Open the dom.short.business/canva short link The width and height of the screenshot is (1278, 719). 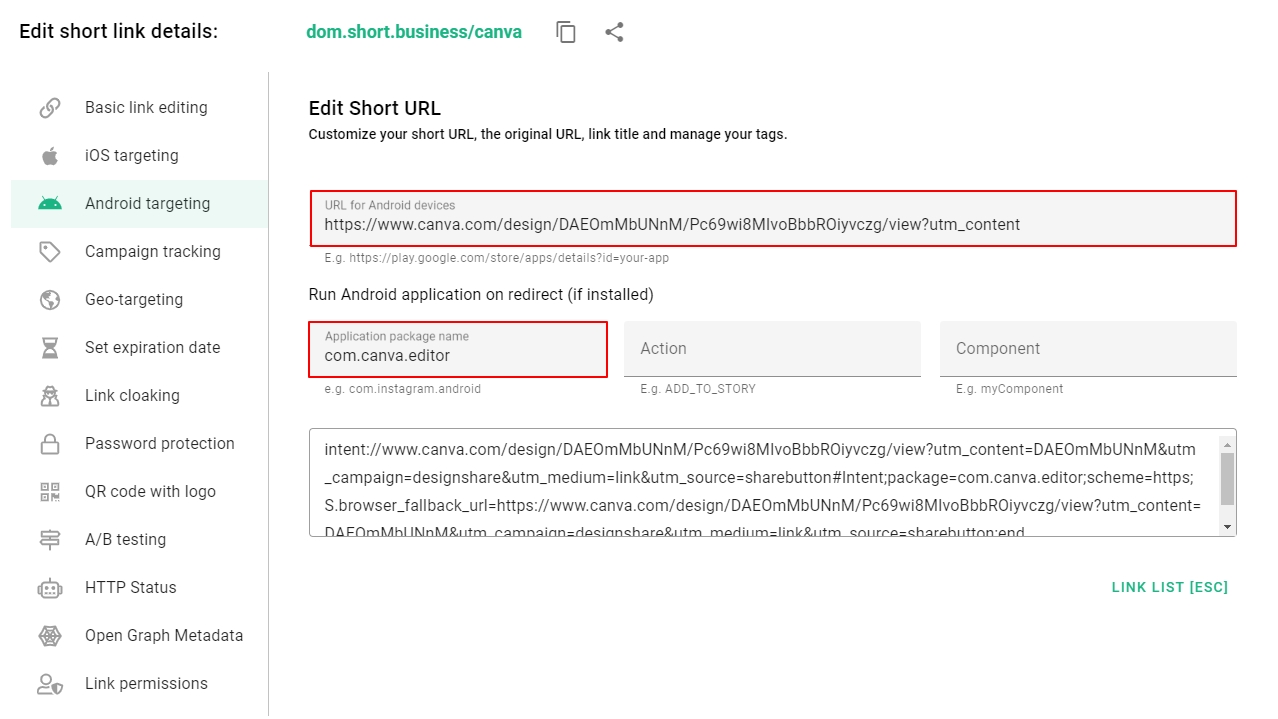(414, 31)
